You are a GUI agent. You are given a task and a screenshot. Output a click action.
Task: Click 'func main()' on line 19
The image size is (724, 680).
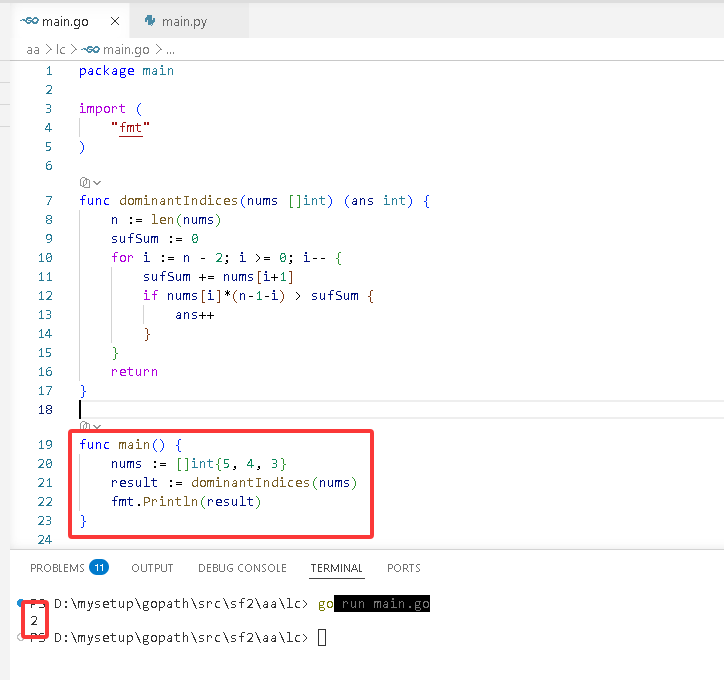122,445
